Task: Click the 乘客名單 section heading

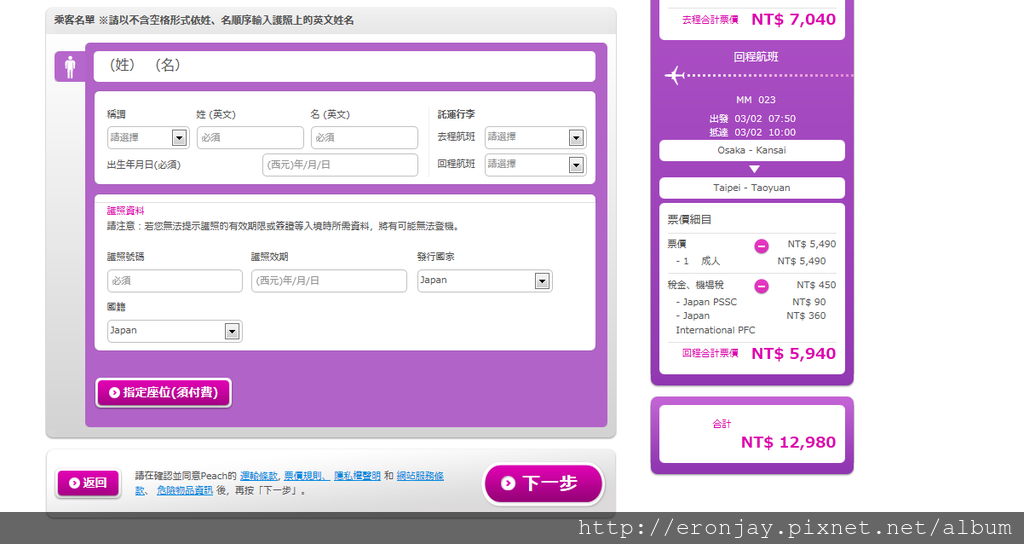Action: [74, 20]
